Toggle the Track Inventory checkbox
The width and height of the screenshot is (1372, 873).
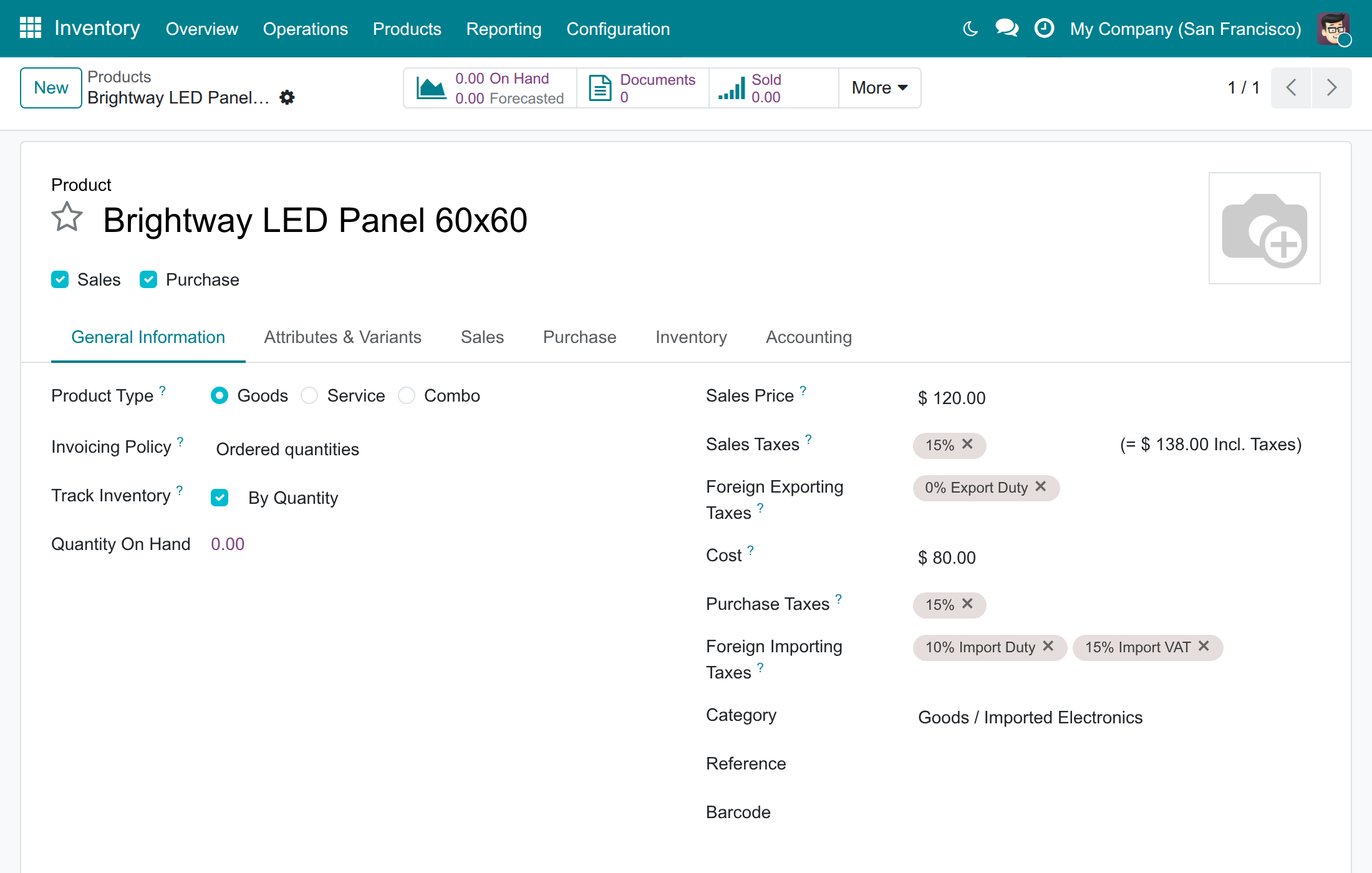point(220,498)
